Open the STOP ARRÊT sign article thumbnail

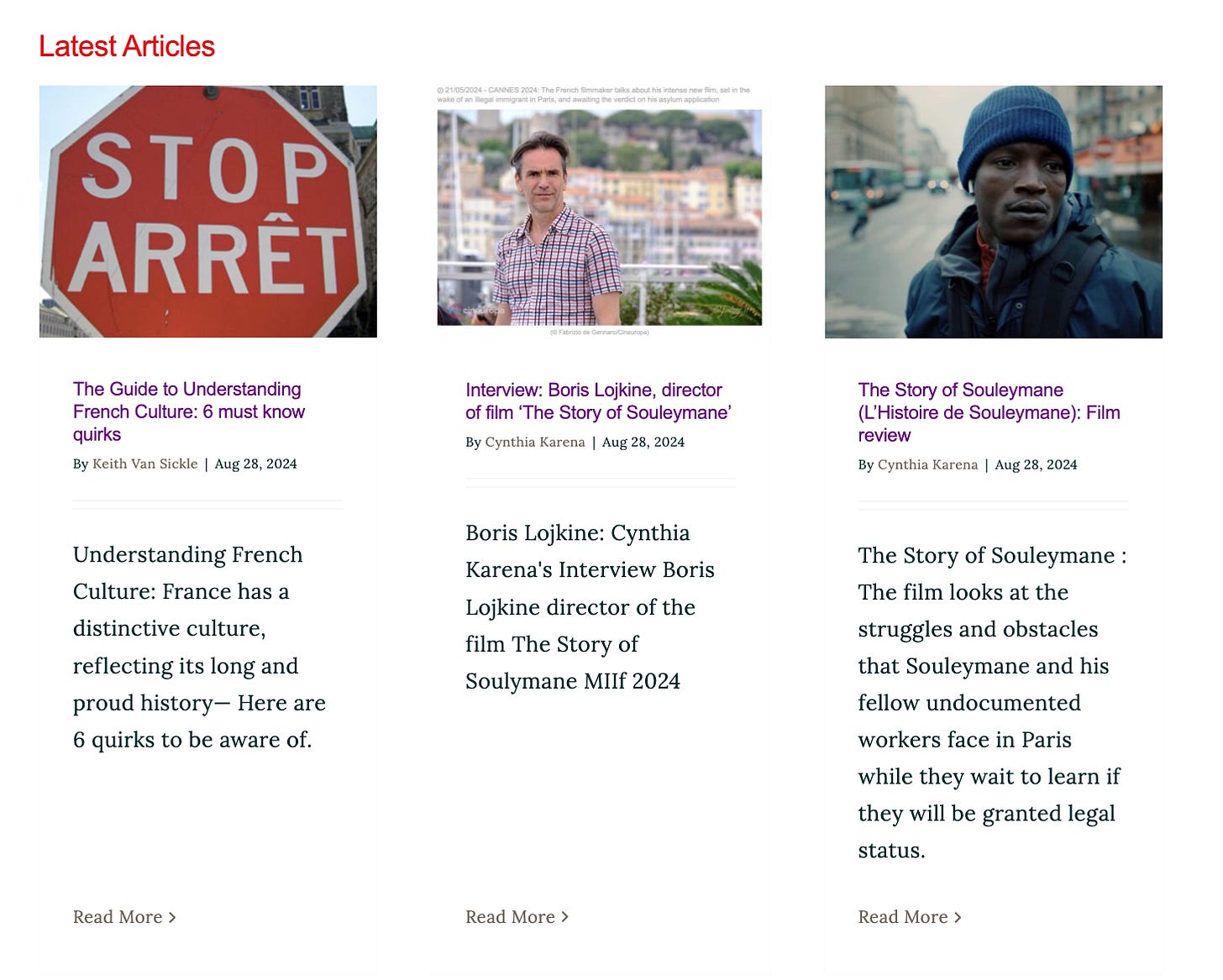[208, 212]
